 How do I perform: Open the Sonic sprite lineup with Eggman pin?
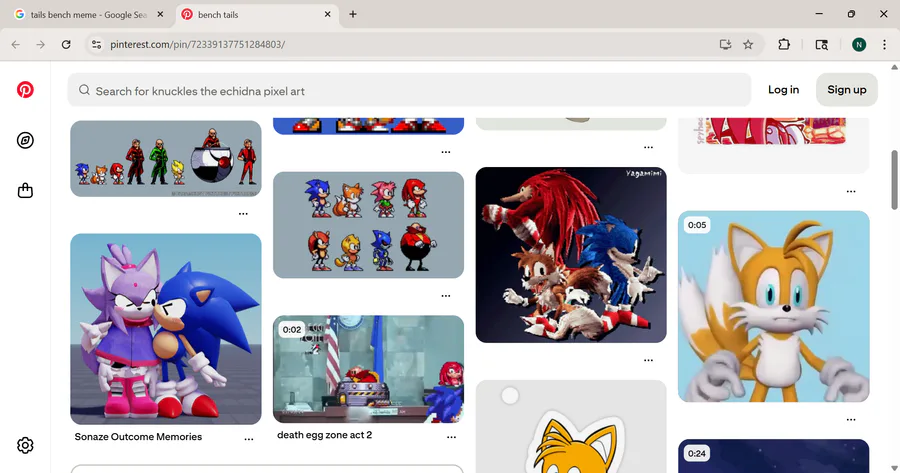tap(166, 158)
